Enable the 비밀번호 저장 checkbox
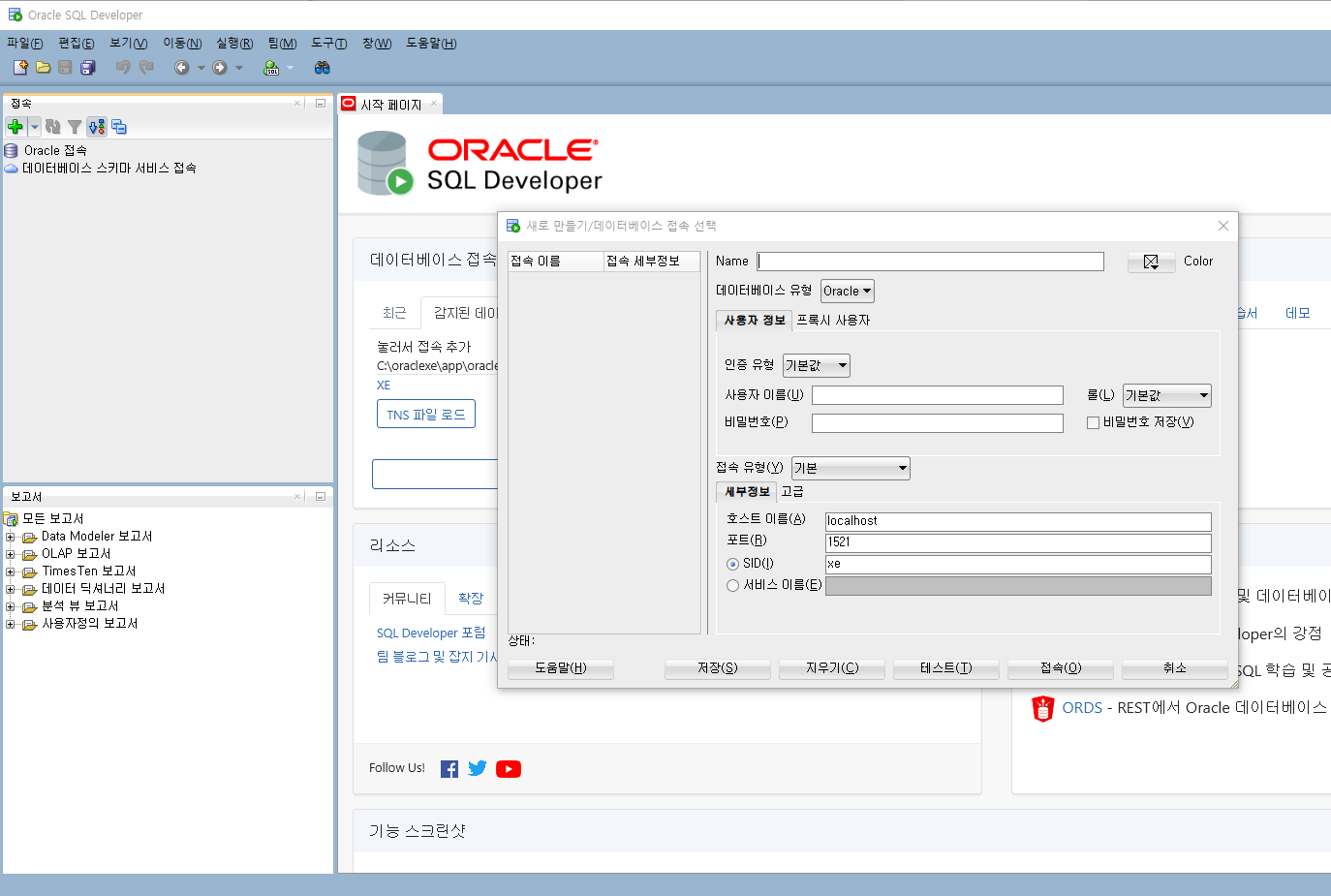This screenshot has height=896, width=1331. tap(1093, 422)
